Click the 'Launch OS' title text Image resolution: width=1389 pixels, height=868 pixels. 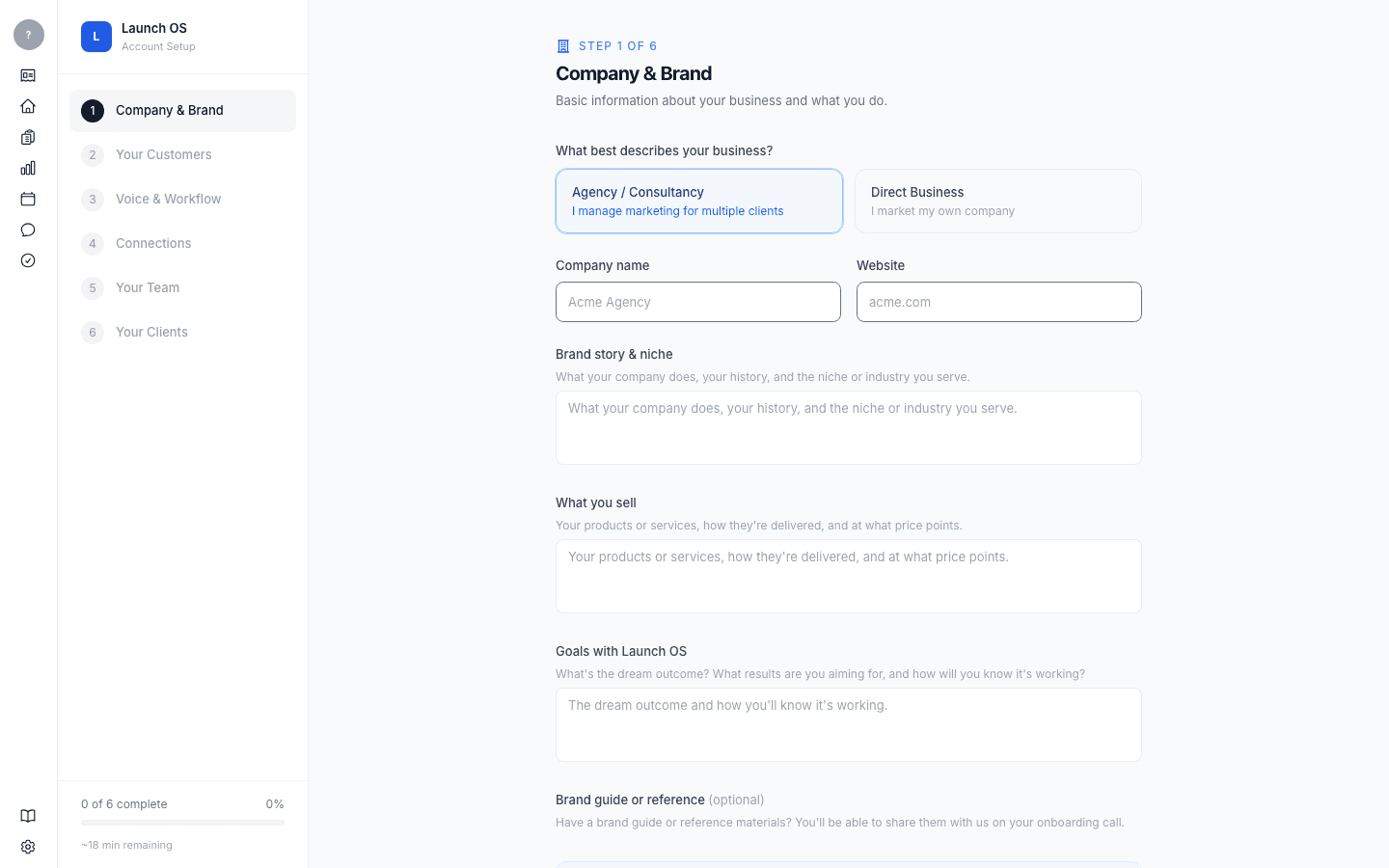click(154, 28)
